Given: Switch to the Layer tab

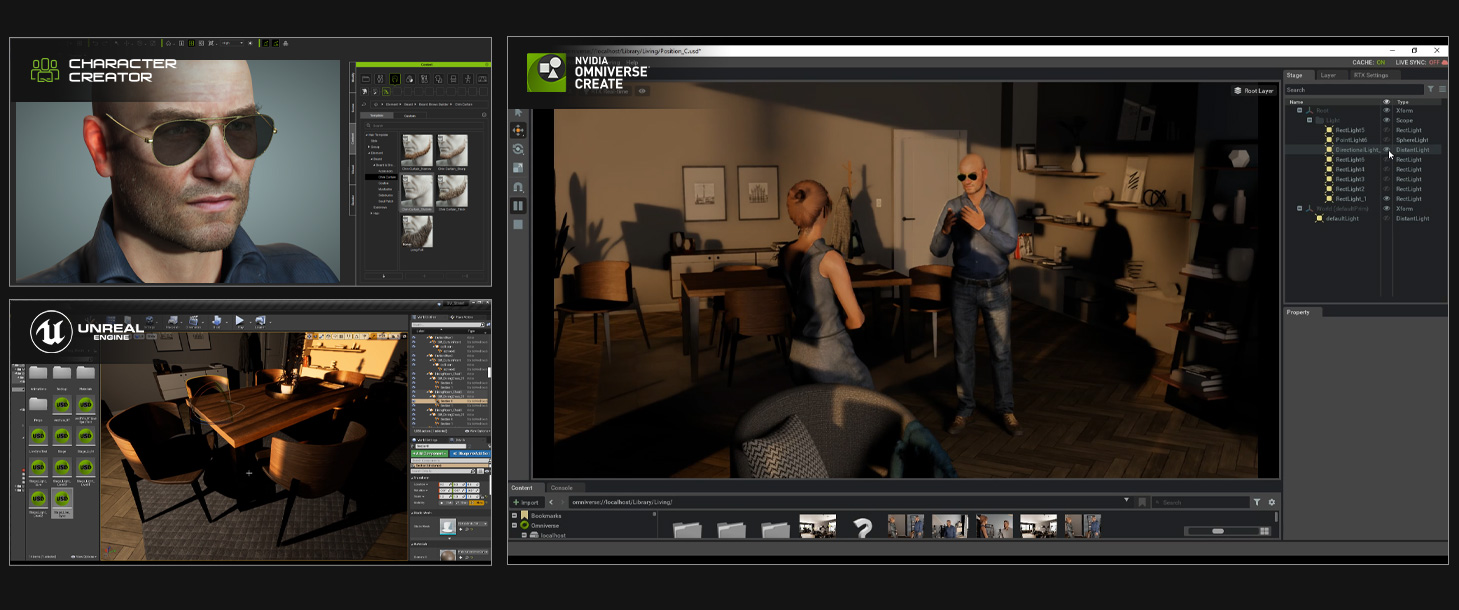Looking at the screenshot, I should pos(1327,75).
